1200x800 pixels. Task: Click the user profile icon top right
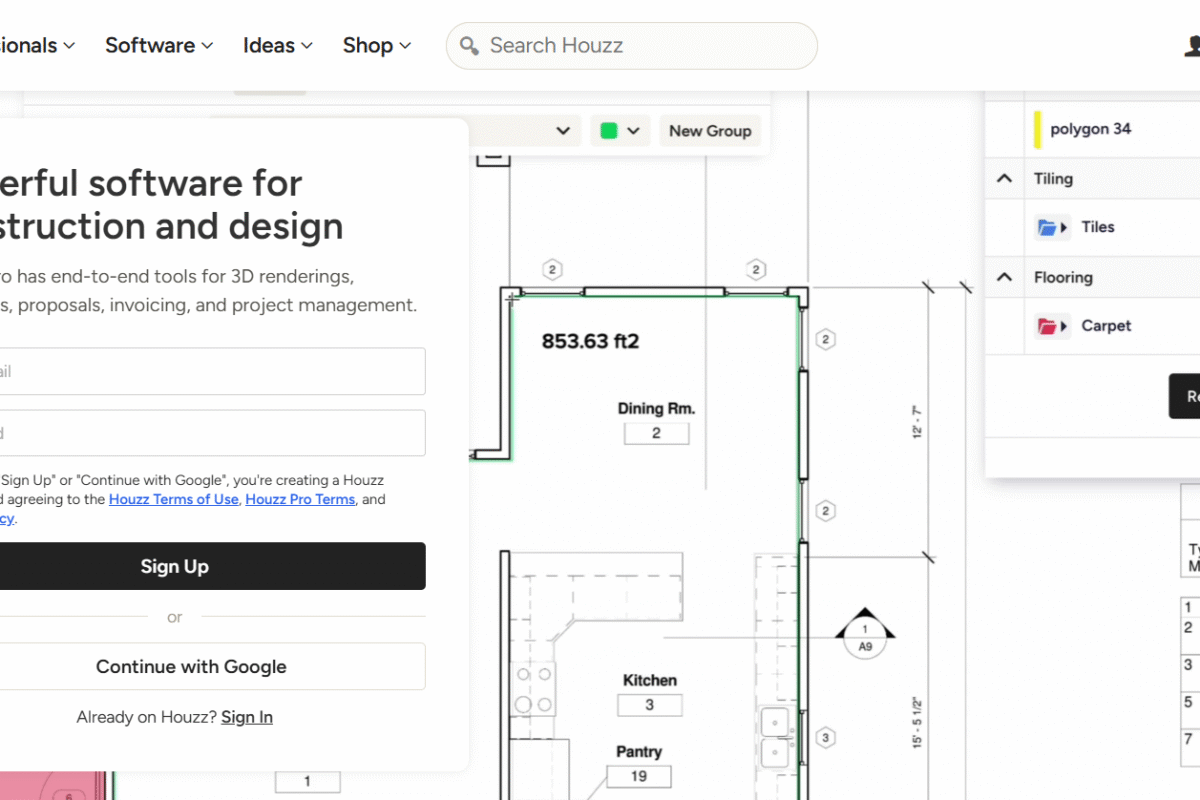point(1192,45)
